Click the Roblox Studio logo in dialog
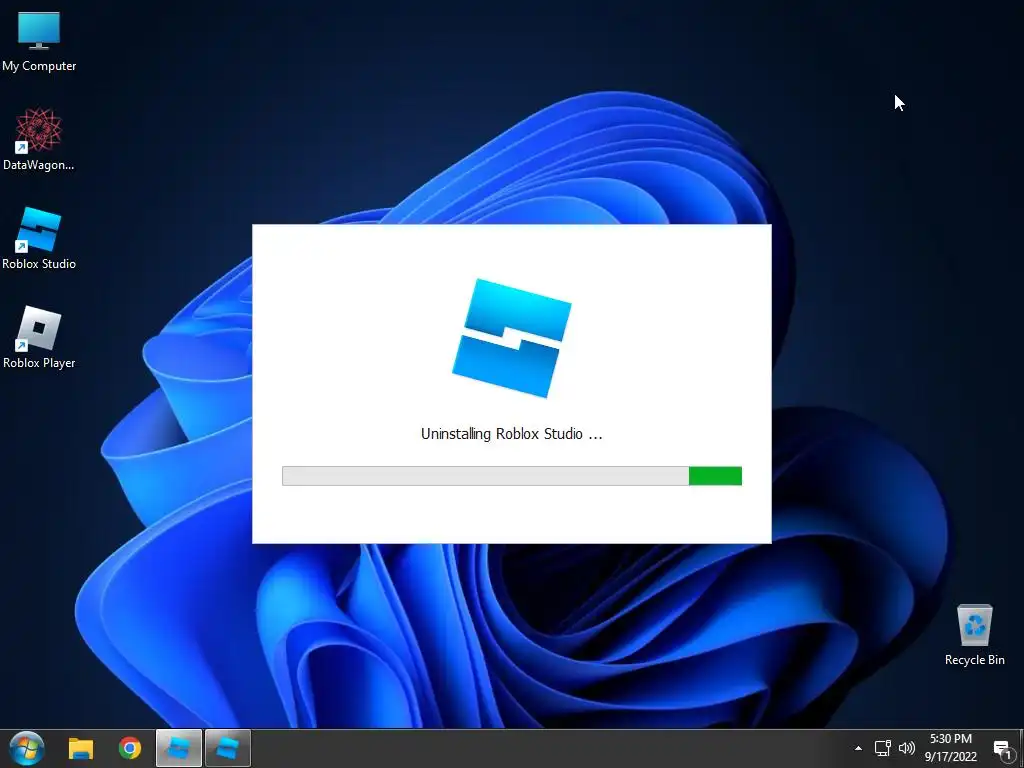The height and width of the screenshot is (768, 1024). [512, 338]
